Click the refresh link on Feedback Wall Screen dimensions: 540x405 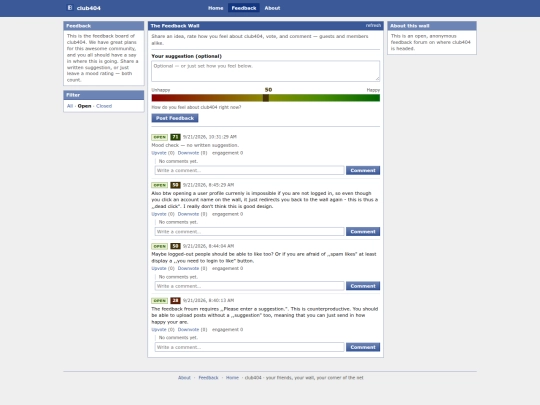click(373, 25)
